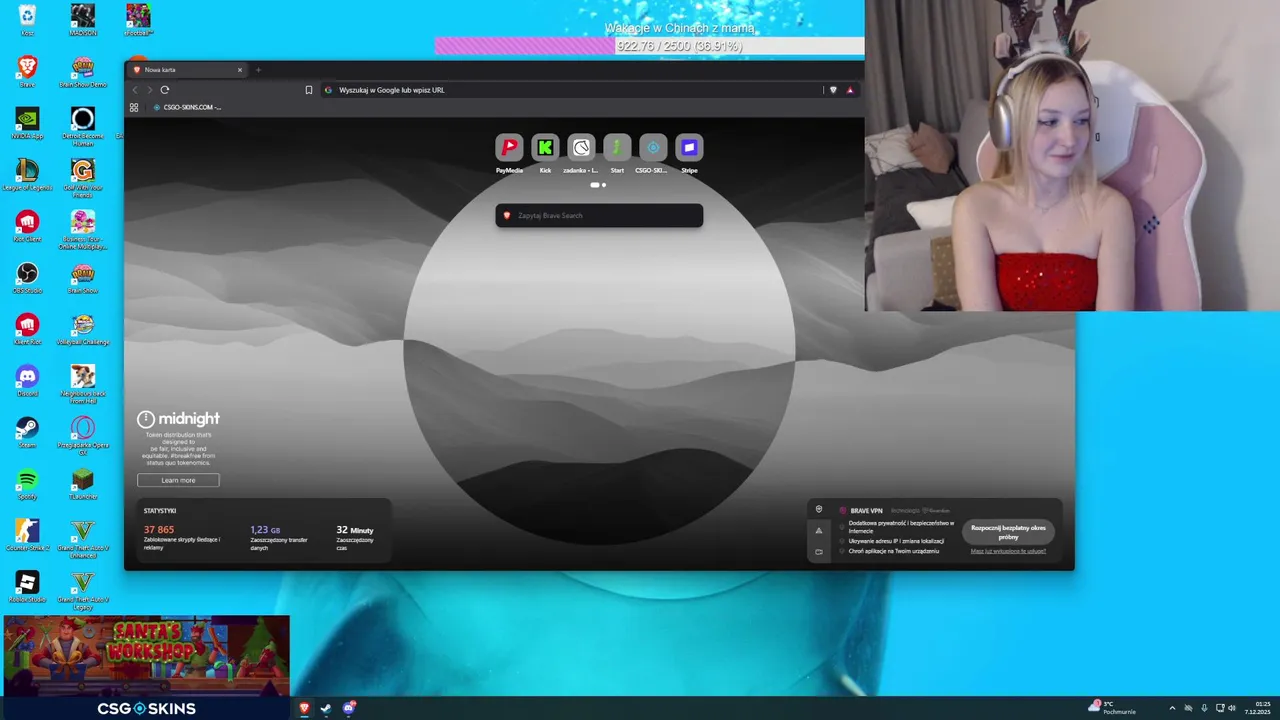Viewport: 1280px width, 720px height.
Task: Open the TLauncher desktop icon
Action: pyautogui.click(x=83, y=484)
